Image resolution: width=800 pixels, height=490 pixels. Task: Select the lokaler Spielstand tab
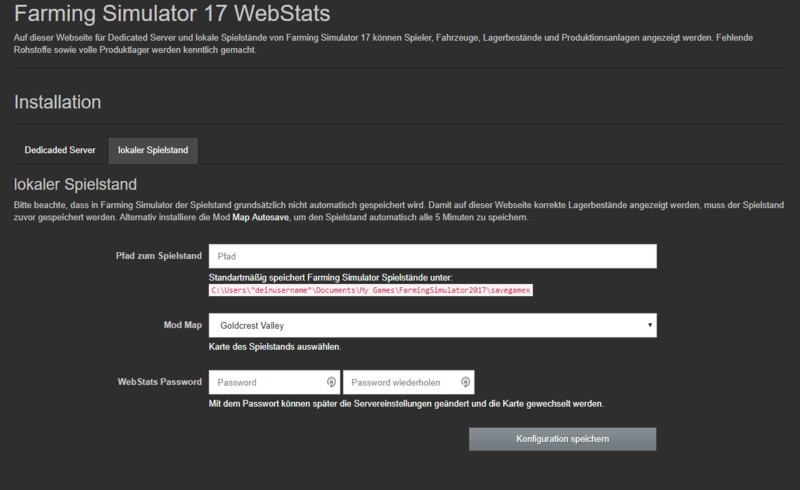(153, 150)
